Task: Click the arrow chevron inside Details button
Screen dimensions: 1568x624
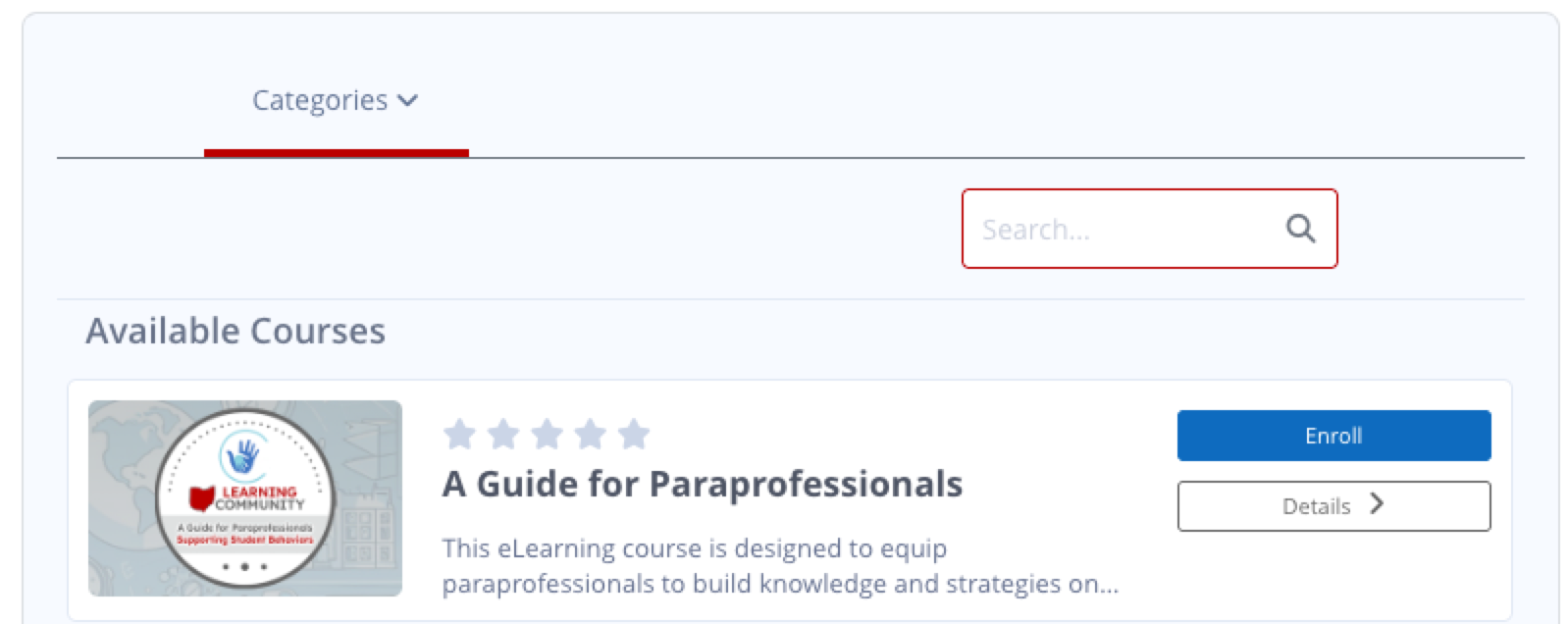Action: pyautogui.click(x=1377, y=504)
